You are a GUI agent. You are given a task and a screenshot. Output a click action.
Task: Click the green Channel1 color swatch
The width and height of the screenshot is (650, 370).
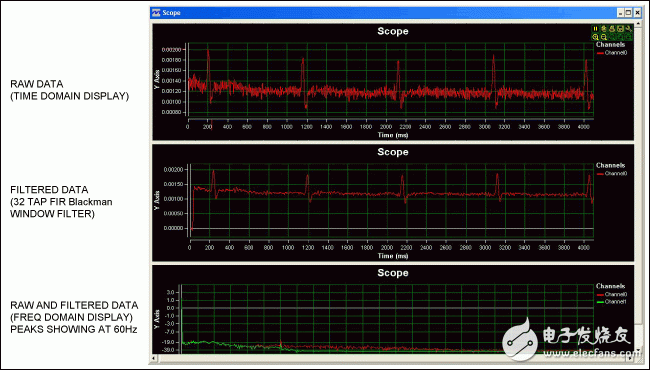(x=600, y=302)
